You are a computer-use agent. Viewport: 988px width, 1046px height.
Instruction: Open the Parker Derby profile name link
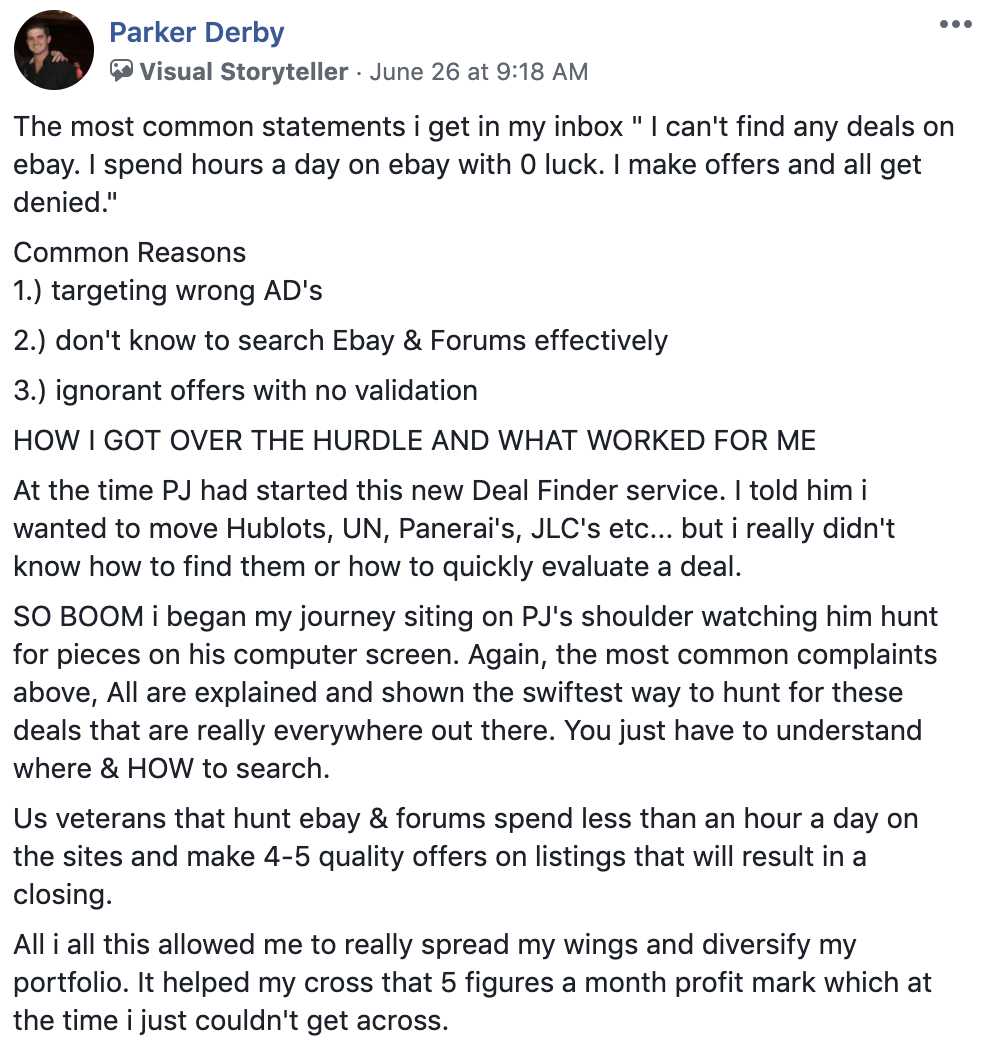tap(197, 32)
